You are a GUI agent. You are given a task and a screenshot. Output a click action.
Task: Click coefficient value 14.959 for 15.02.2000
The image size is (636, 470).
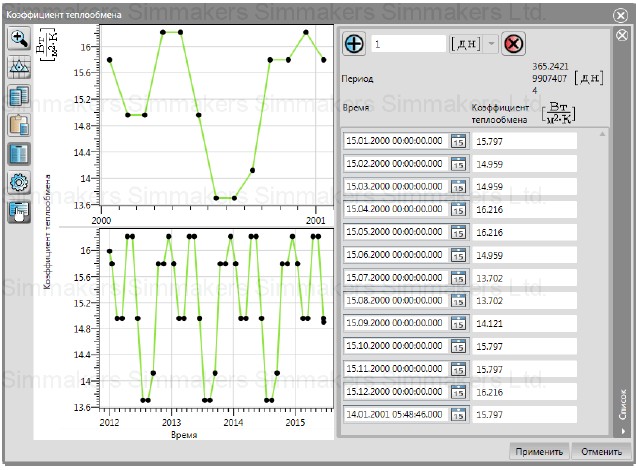[524, 164]
